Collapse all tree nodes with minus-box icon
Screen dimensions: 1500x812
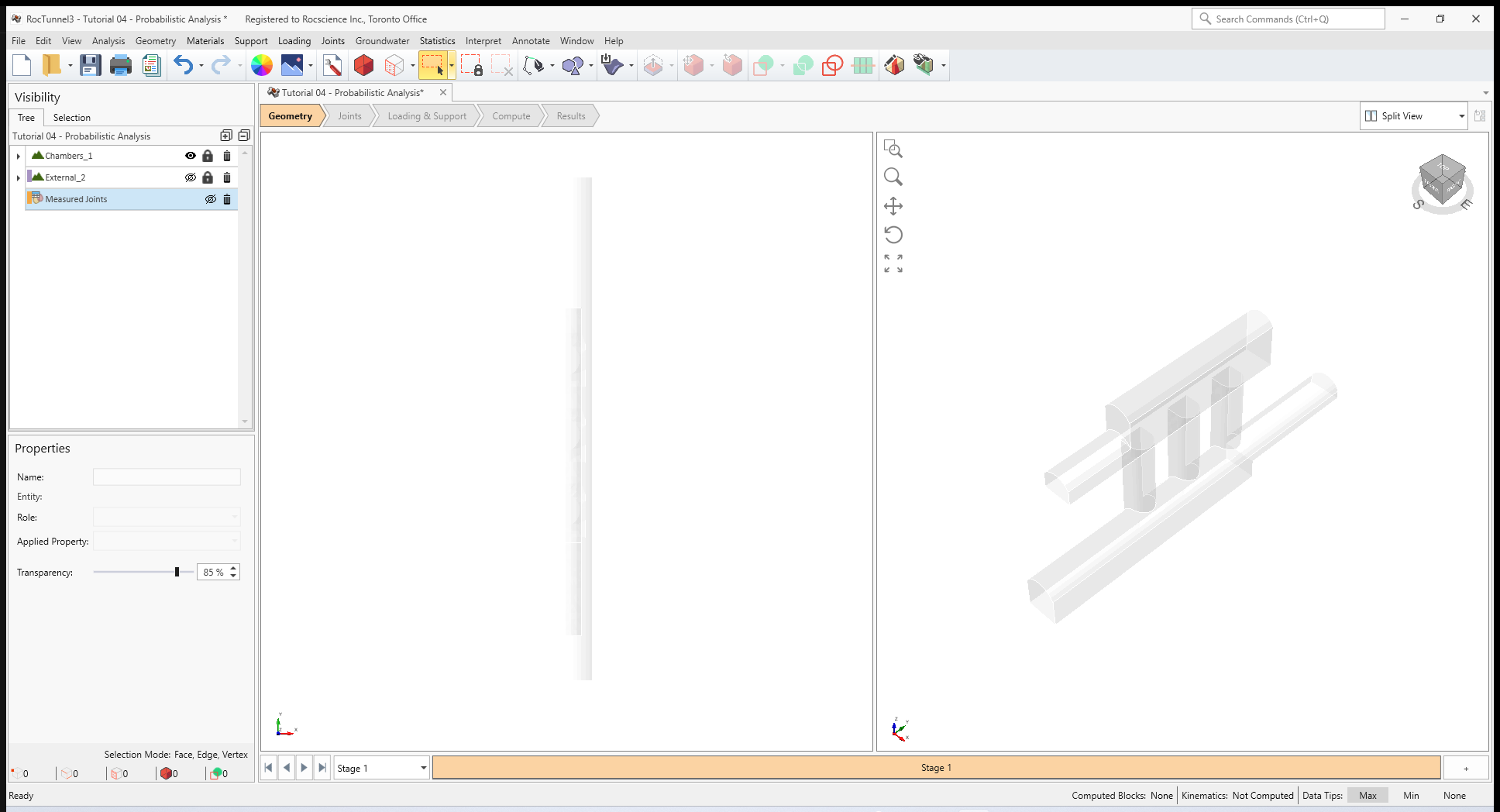click(x=244, y=136)
